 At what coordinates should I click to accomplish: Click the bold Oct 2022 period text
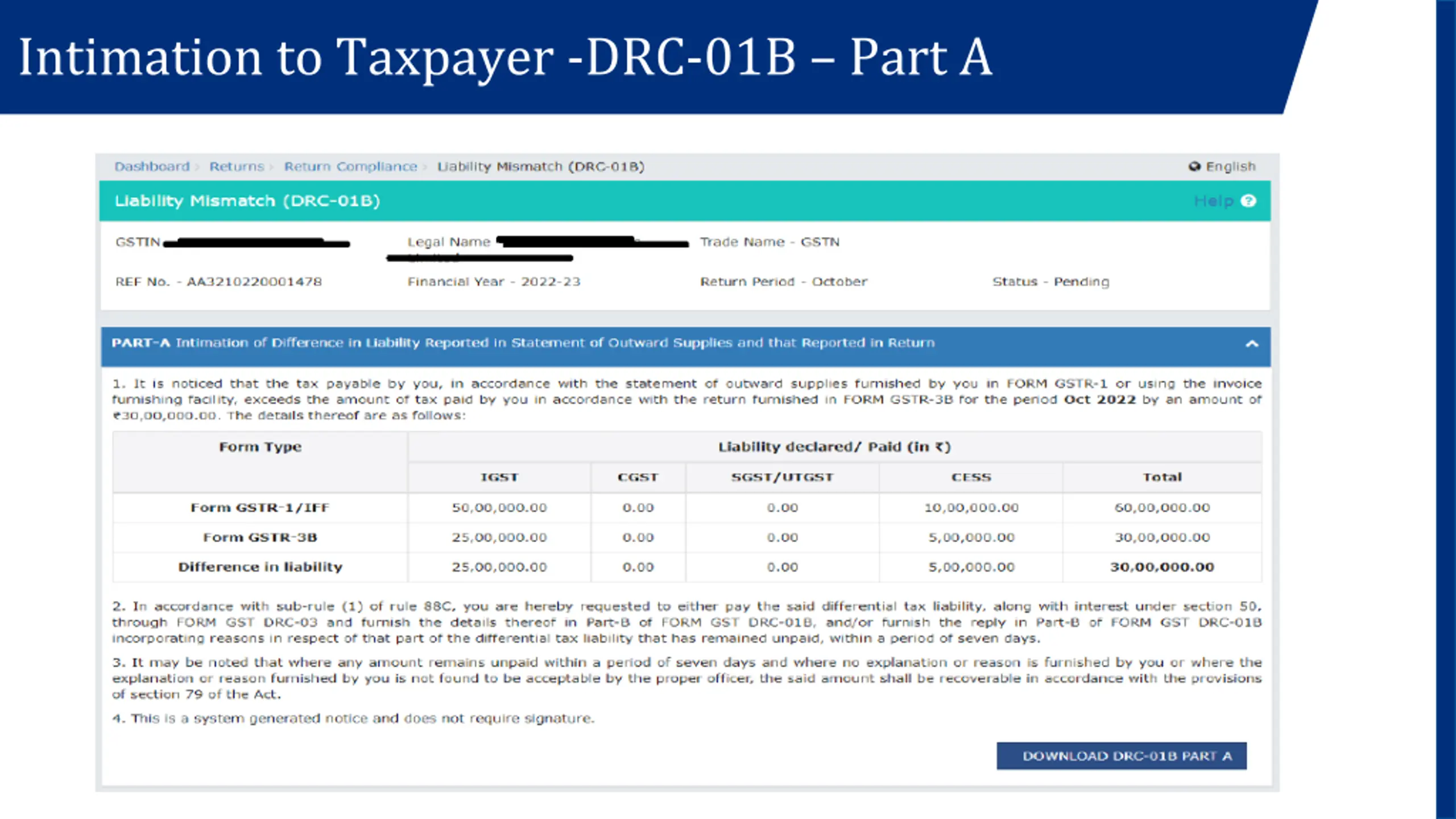[x=1099, y=399]
